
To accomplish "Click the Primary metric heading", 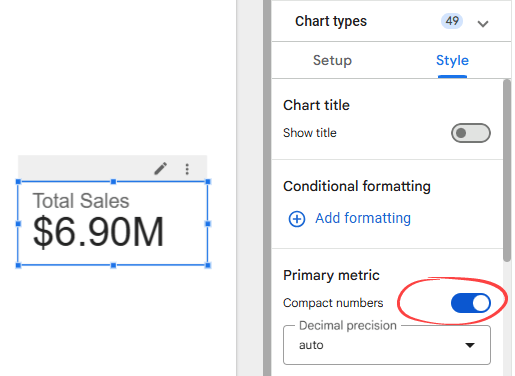I will (331, 275).
